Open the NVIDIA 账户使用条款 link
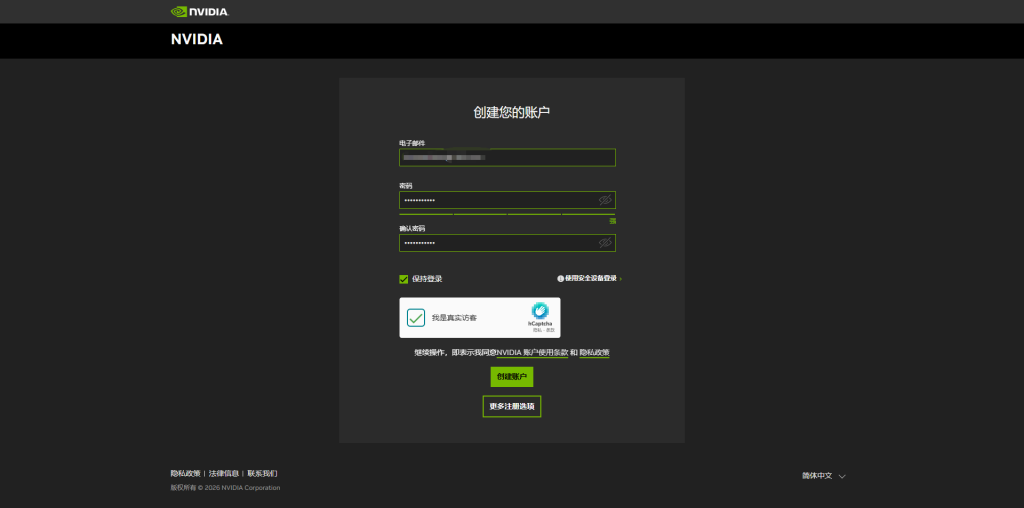Viewport: 1024px width, 508px height. click(532, 353)
